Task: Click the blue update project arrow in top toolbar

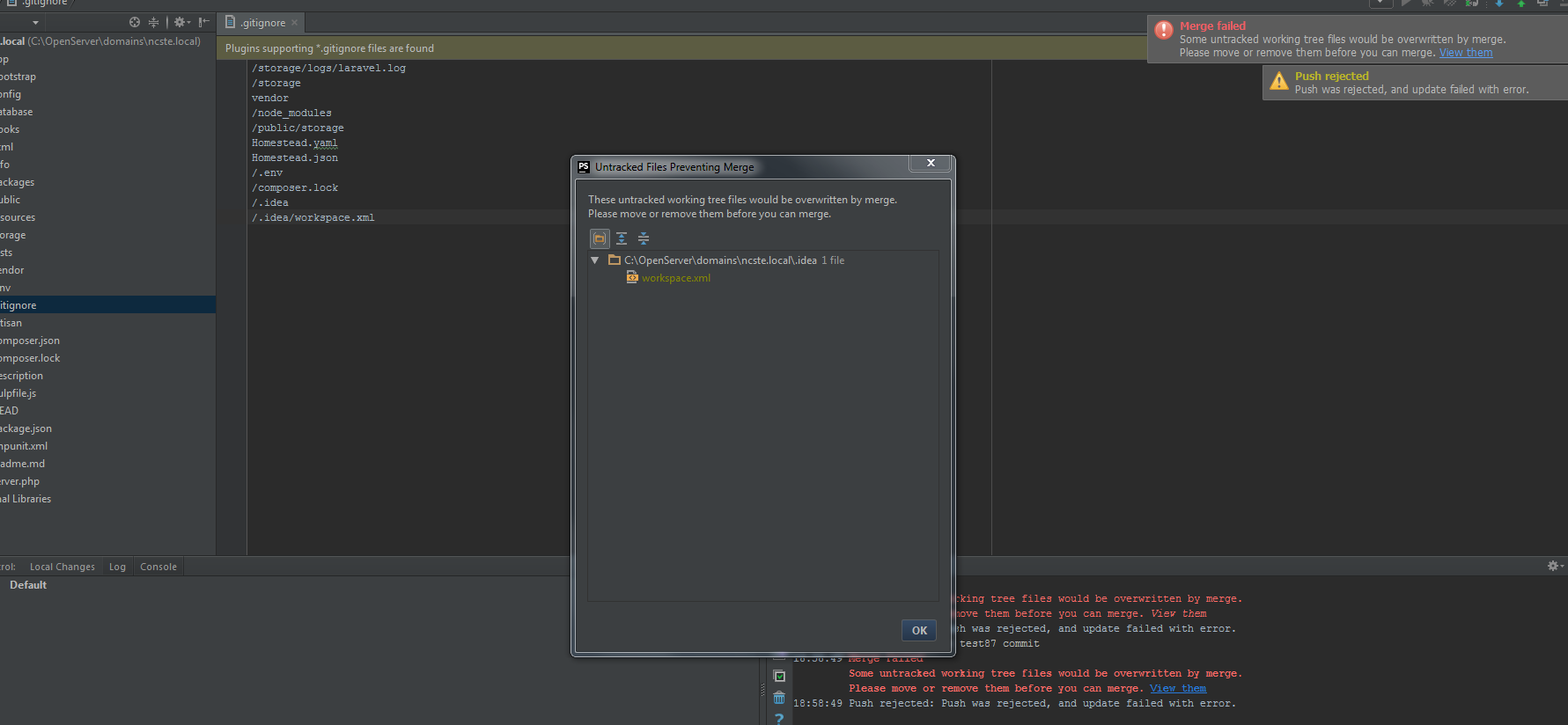Action: click(1498, 4)
